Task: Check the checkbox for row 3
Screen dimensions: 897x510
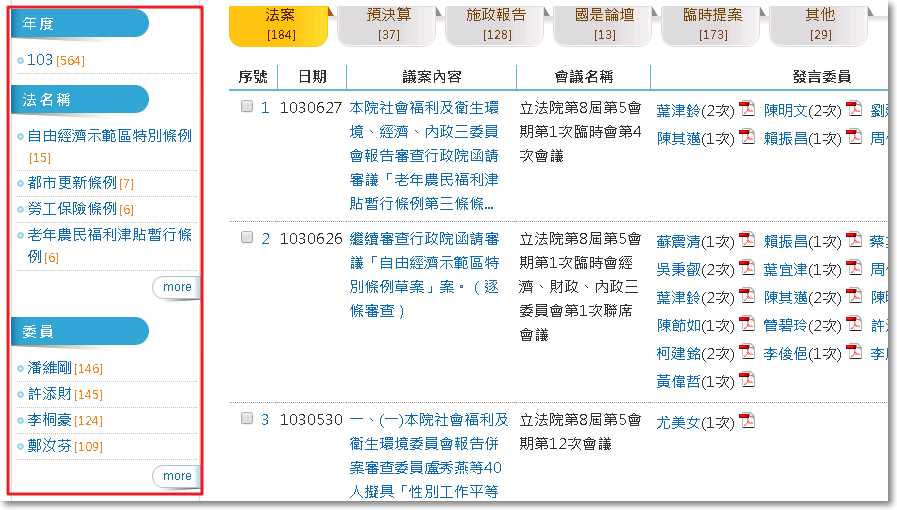Action: pos(247,419)
